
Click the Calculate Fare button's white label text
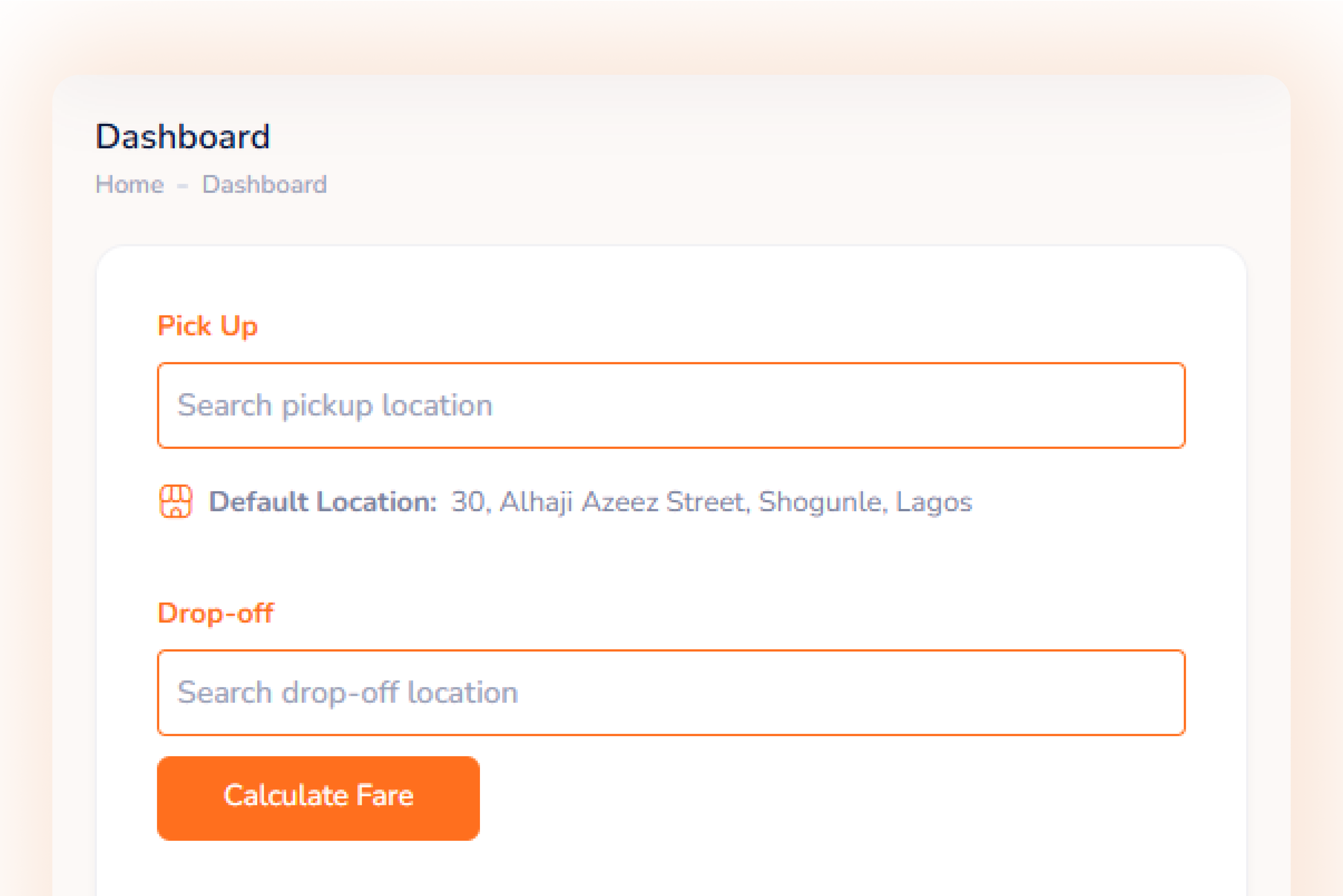tap(318, 795)
